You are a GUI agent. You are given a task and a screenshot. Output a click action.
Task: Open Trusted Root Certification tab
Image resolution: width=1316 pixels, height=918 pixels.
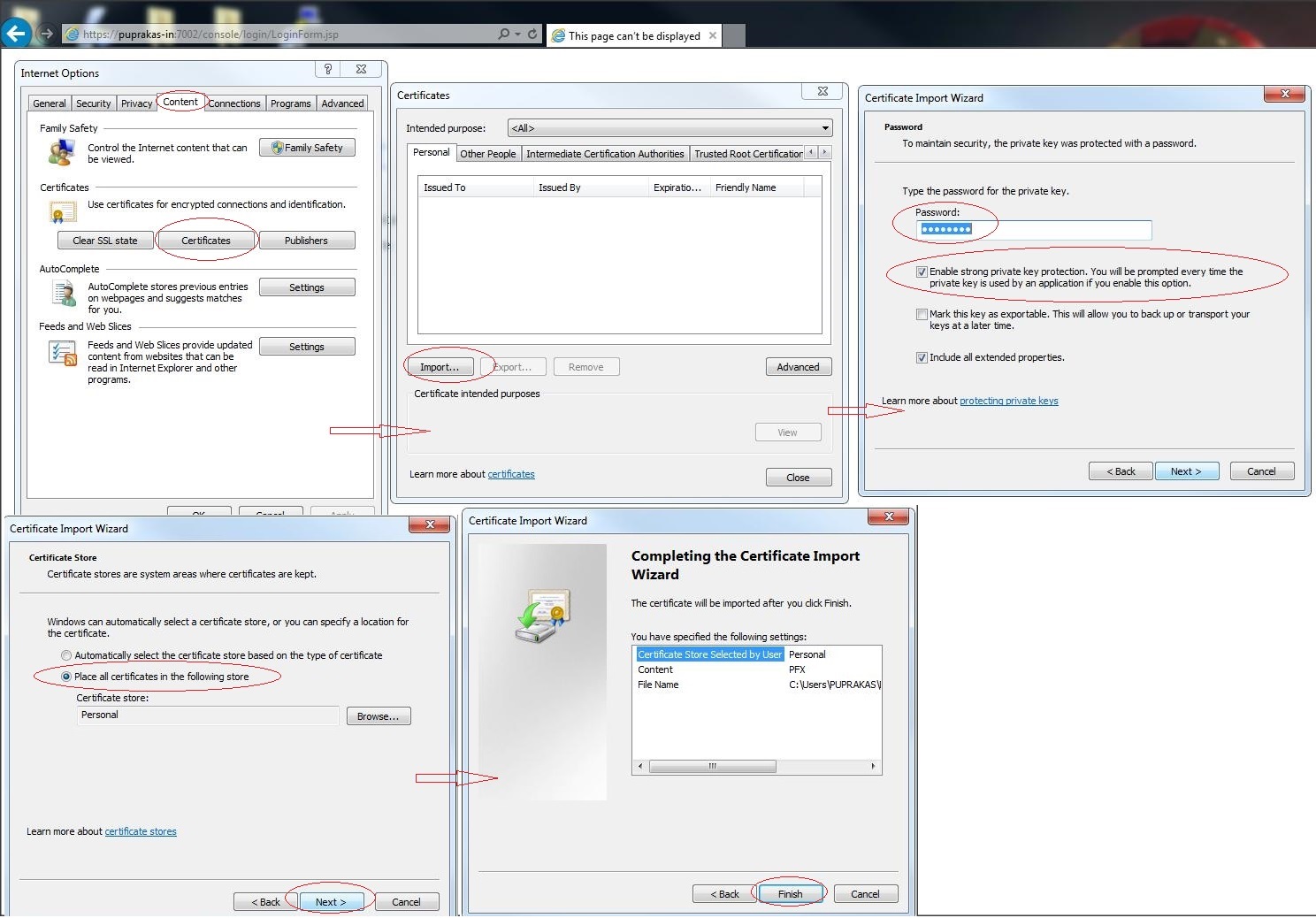(748, 154)
